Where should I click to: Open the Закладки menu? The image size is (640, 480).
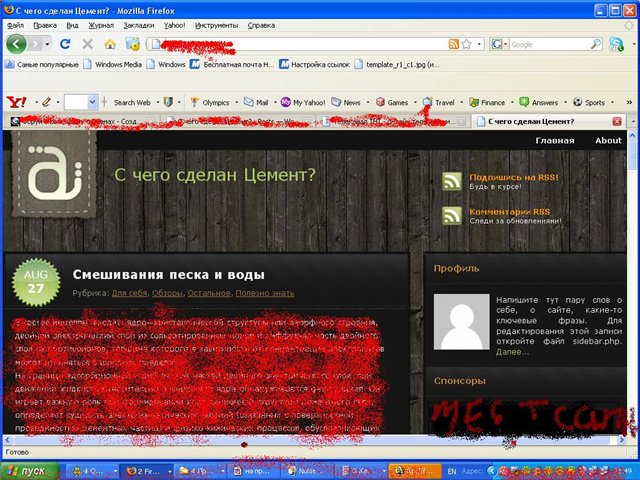coord(139,24)
